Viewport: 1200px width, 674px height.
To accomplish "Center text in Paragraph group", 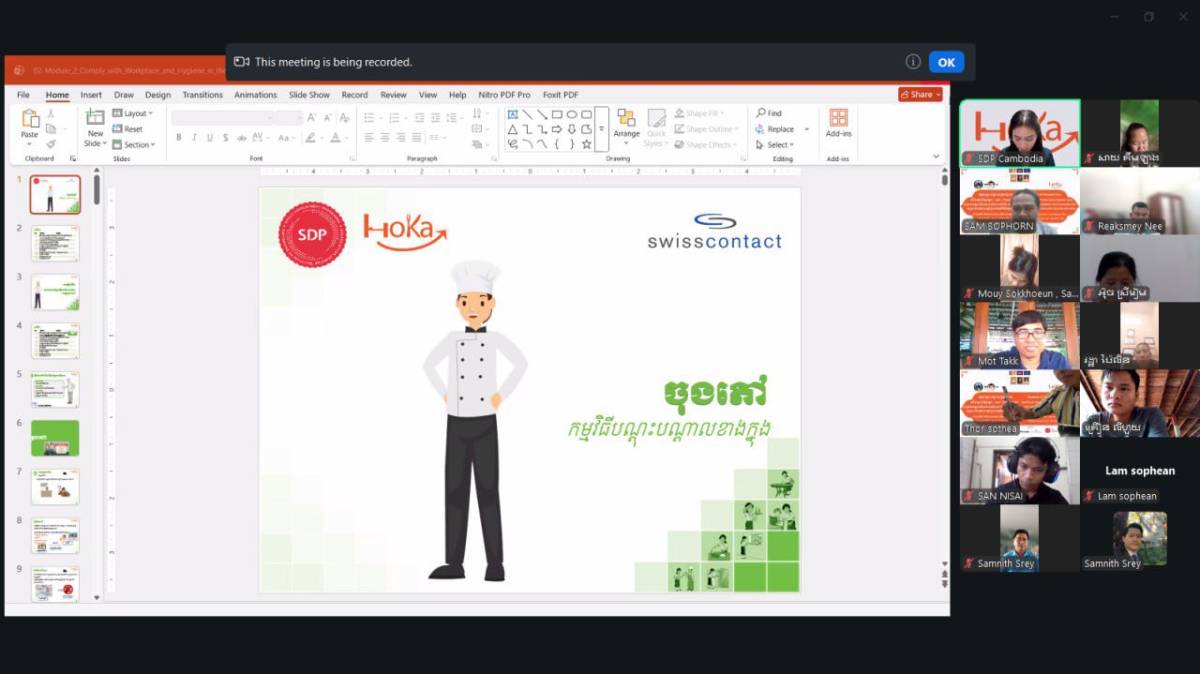I will click(x=384, y=137).
